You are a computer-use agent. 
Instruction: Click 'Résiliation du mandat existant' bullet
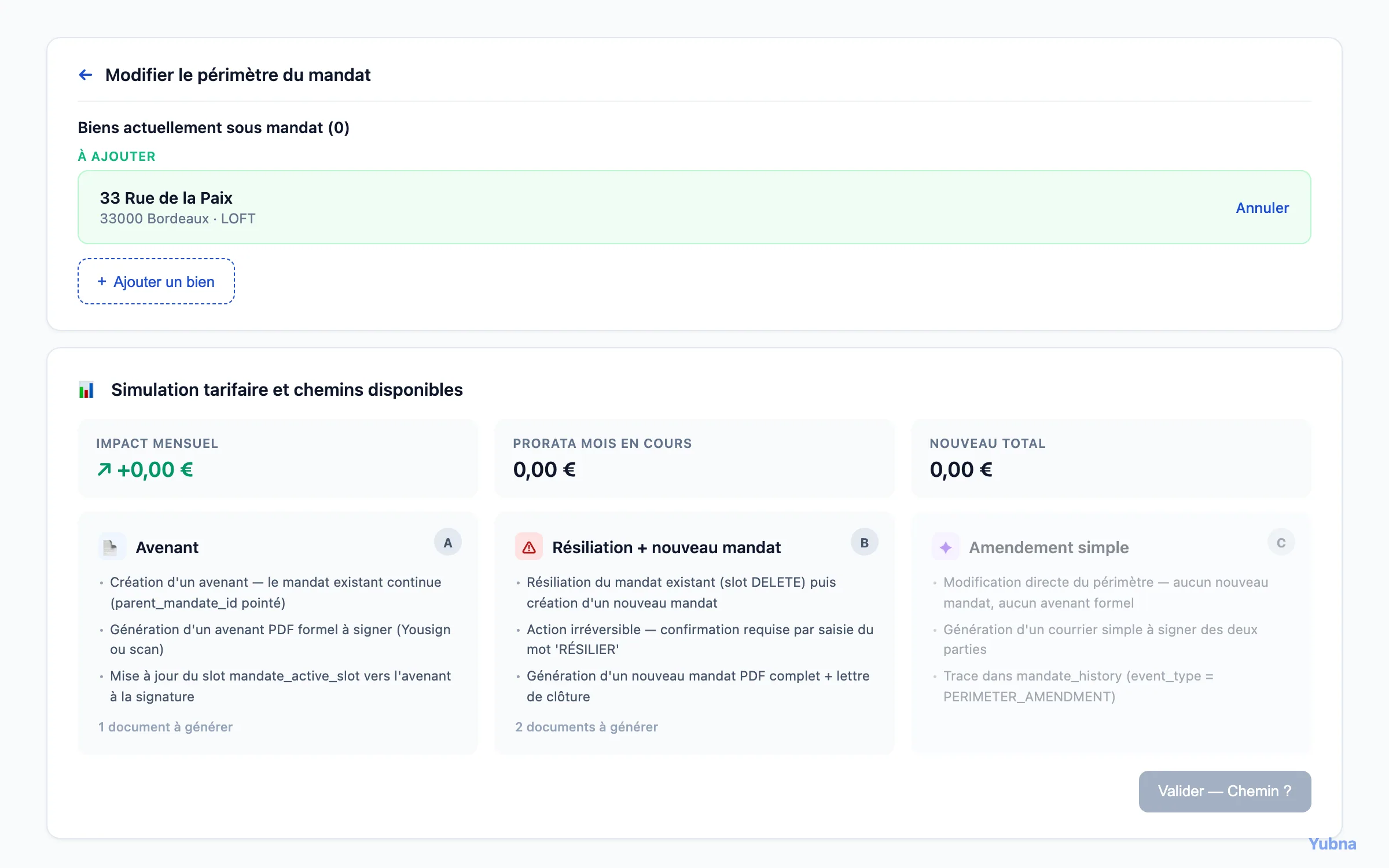click(x=681, y=593)
